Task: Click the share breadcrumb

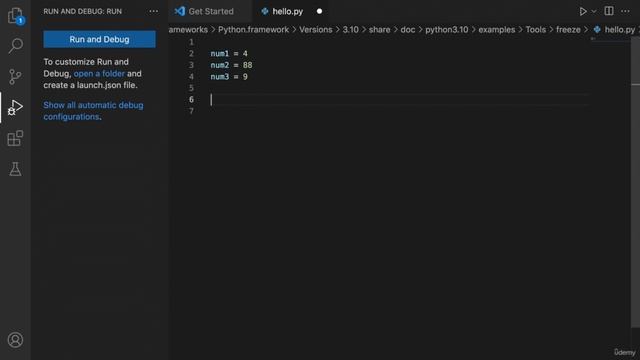Action: point(379,30)
